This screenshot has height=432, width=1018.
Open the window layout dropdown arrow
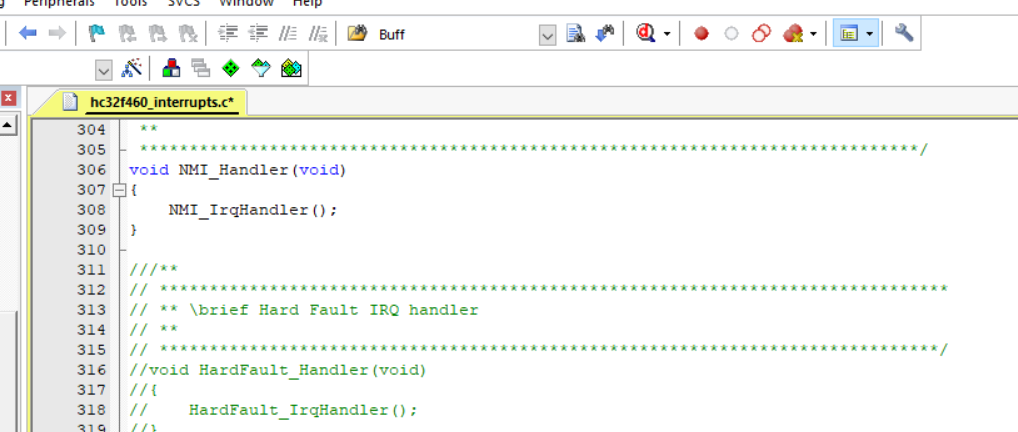(x=870, y=34)
